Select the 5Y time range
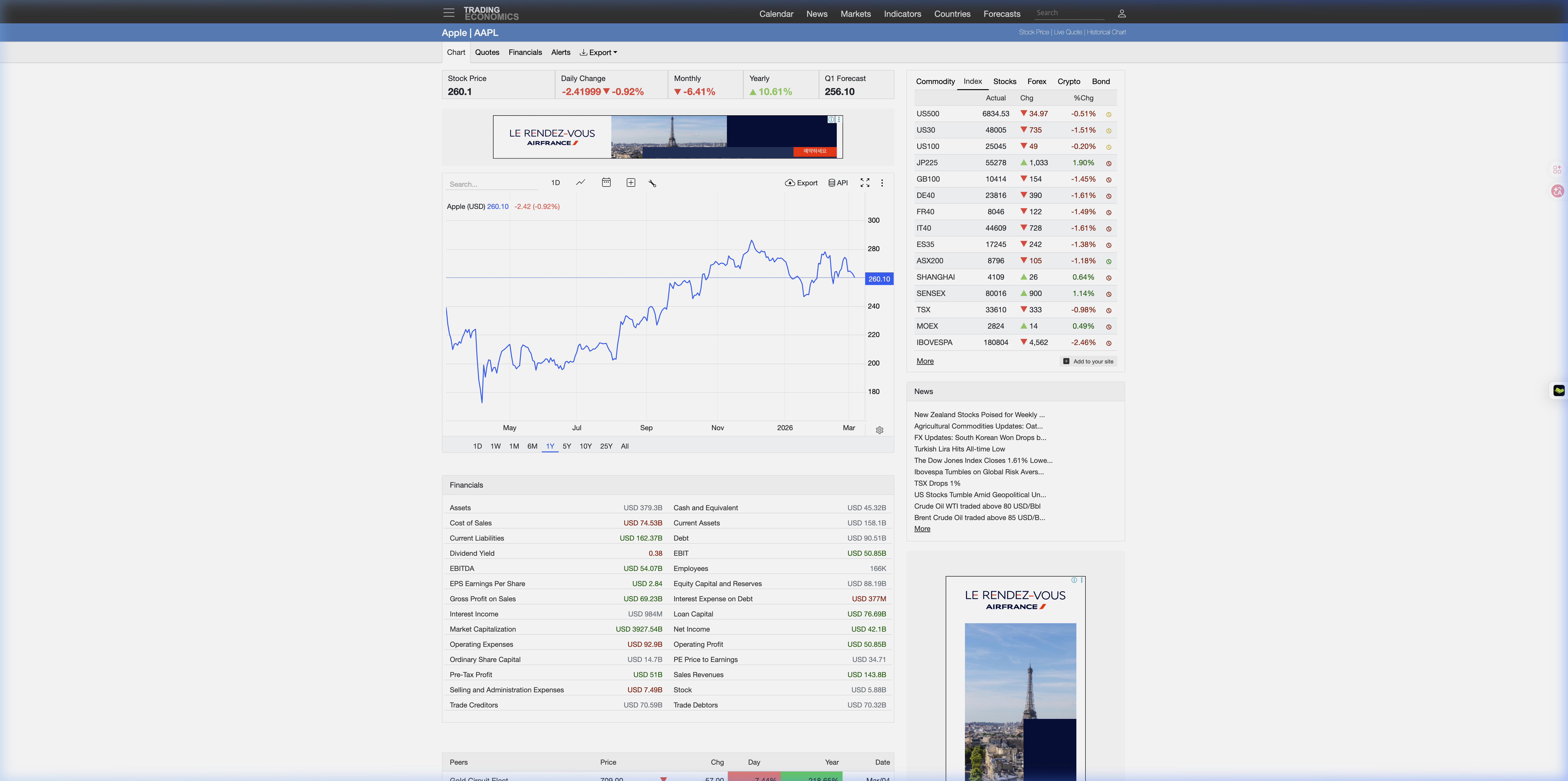The image size is (1568, 781). coord(567,446)
